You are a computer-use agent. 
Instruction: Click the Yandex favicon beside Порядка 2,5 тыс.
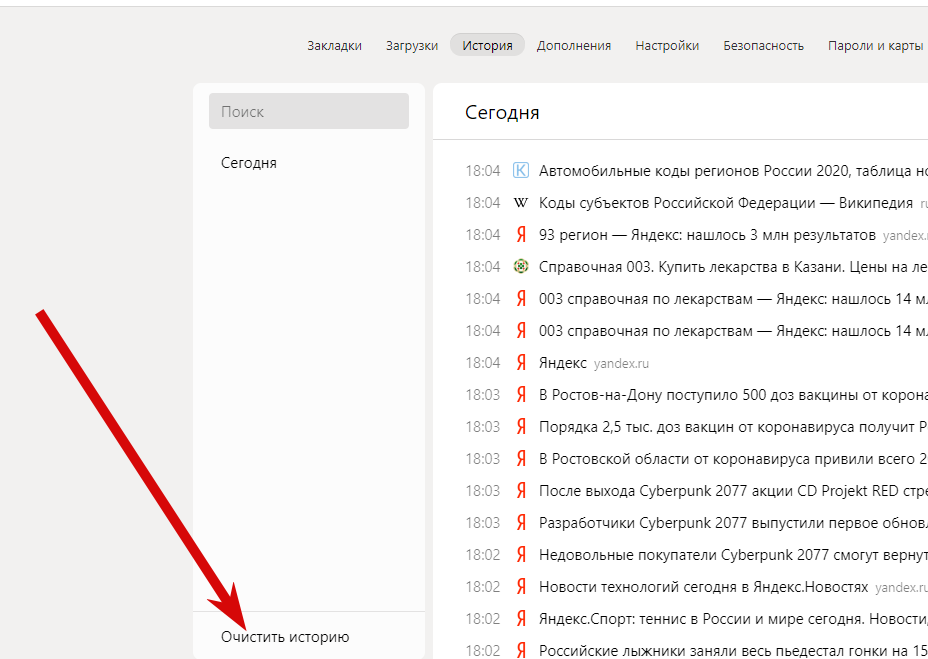click(521, 427)
